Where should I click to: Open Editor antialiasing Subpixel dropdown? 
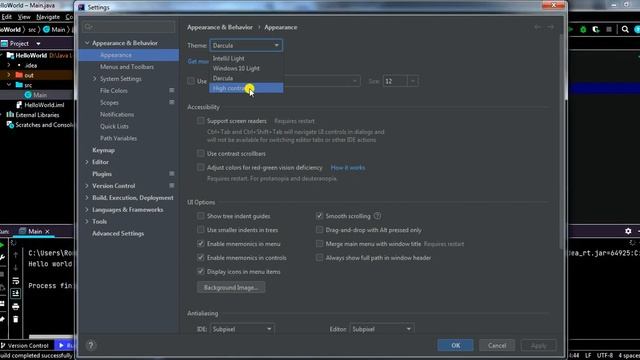click(x=382, y=329)
